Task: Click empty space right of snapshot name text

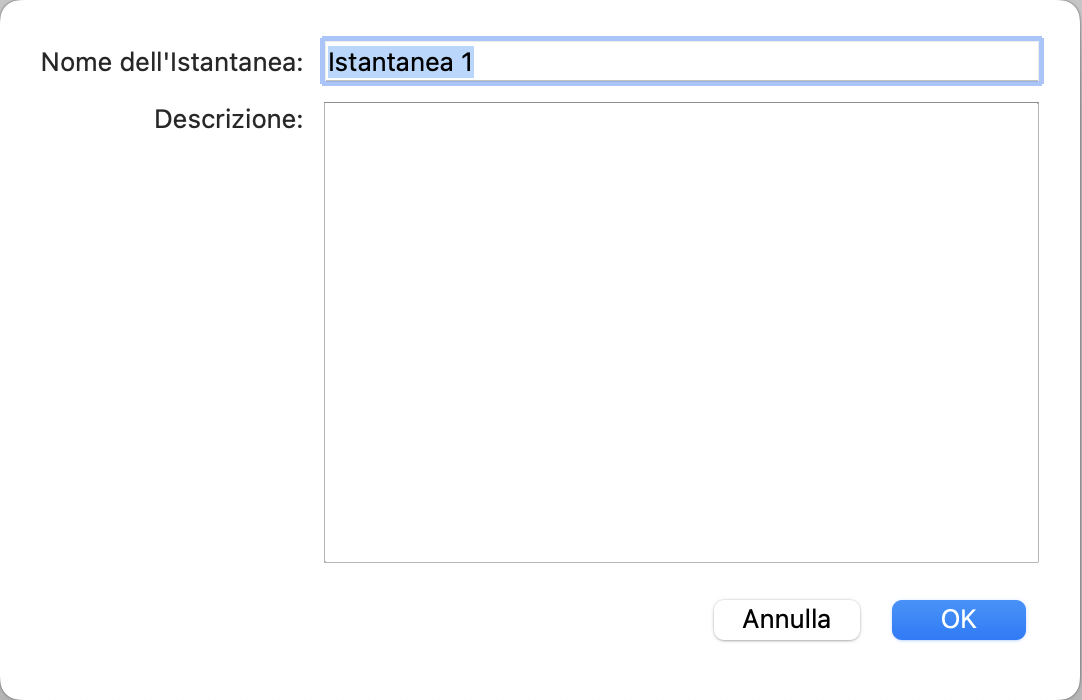Action: 750,62
